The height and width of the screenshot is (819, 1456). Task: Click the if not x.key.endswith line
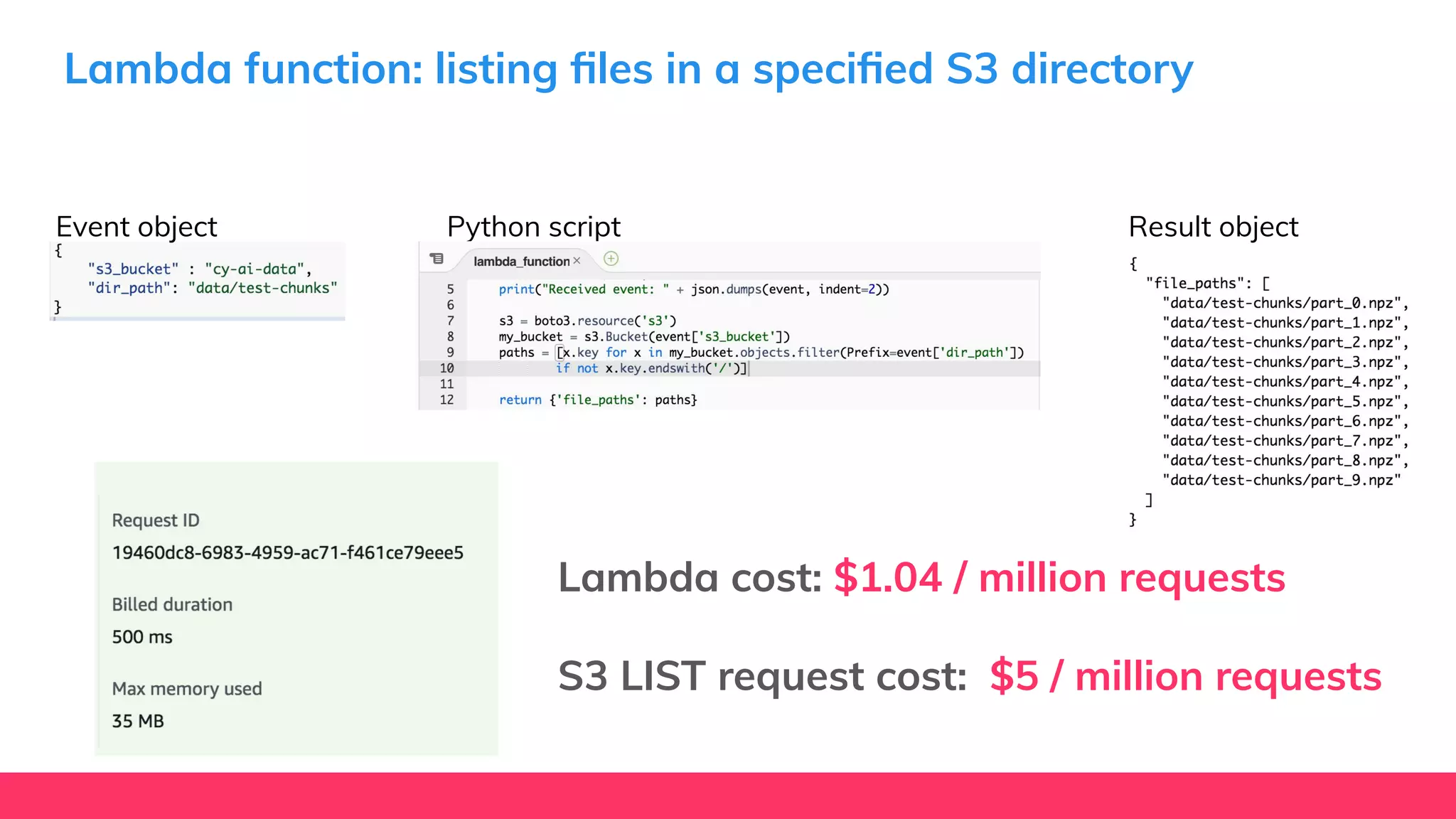click(x=651, y=368)
